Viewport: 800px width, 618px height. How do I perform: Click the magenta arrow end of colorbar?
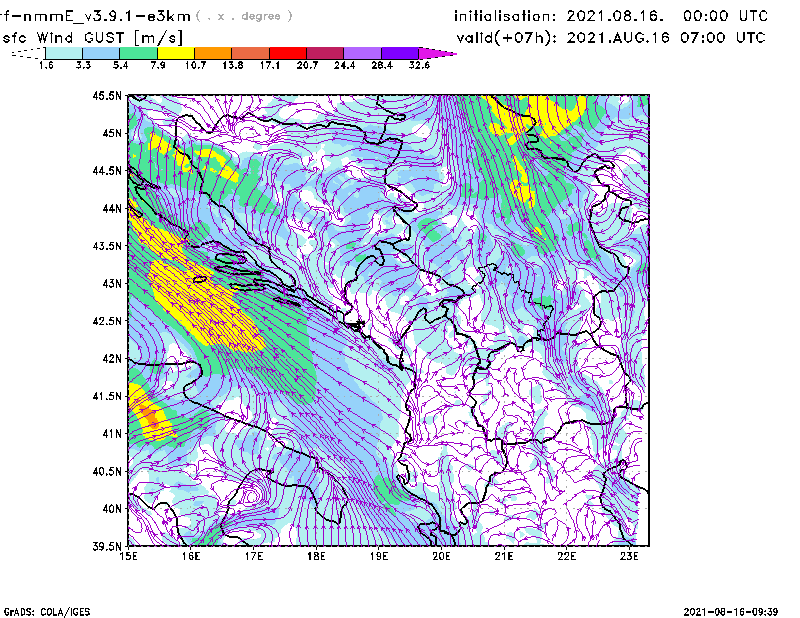point(437,53)
